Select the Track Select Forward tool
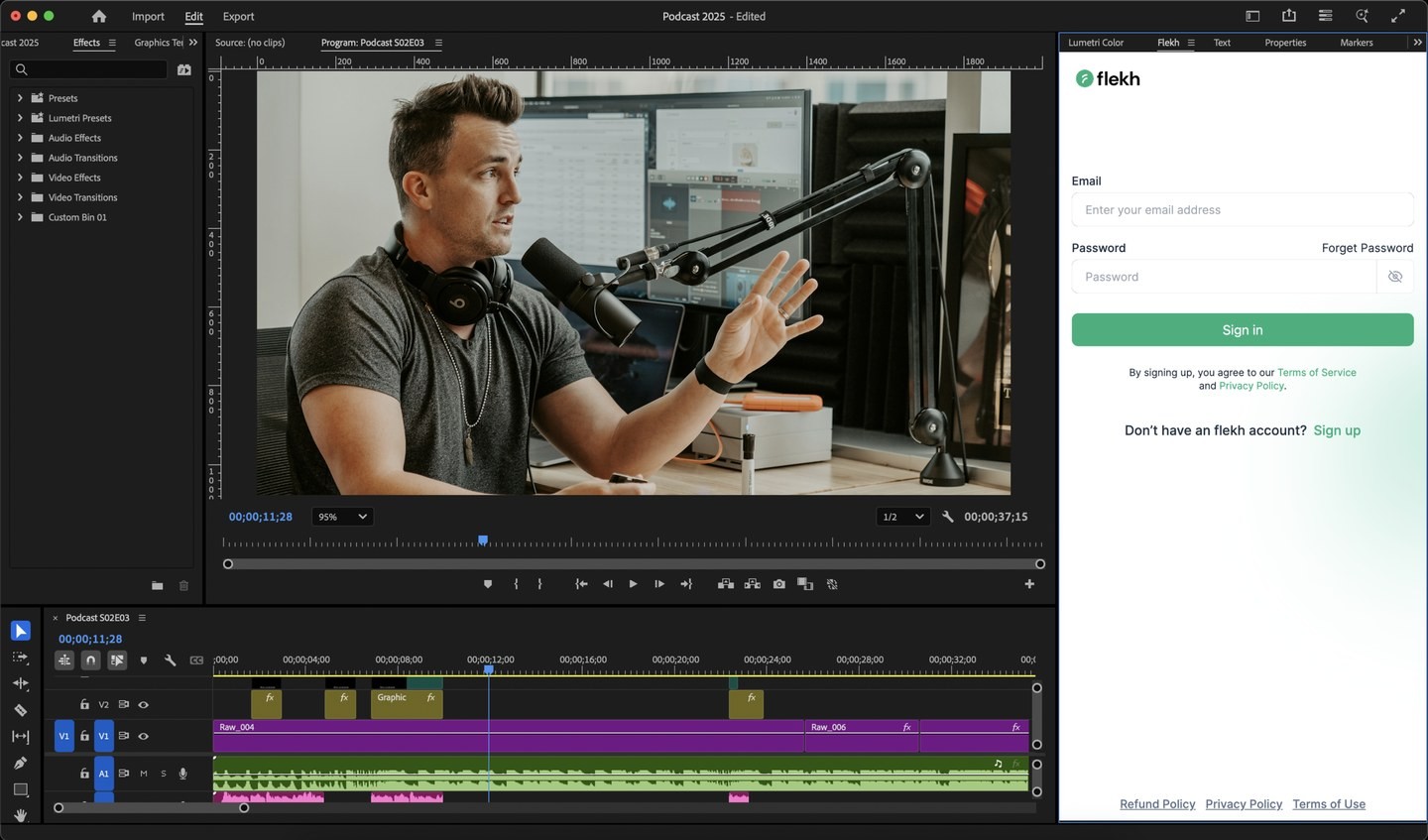1428x840 pixels. [x=21, y=658]
